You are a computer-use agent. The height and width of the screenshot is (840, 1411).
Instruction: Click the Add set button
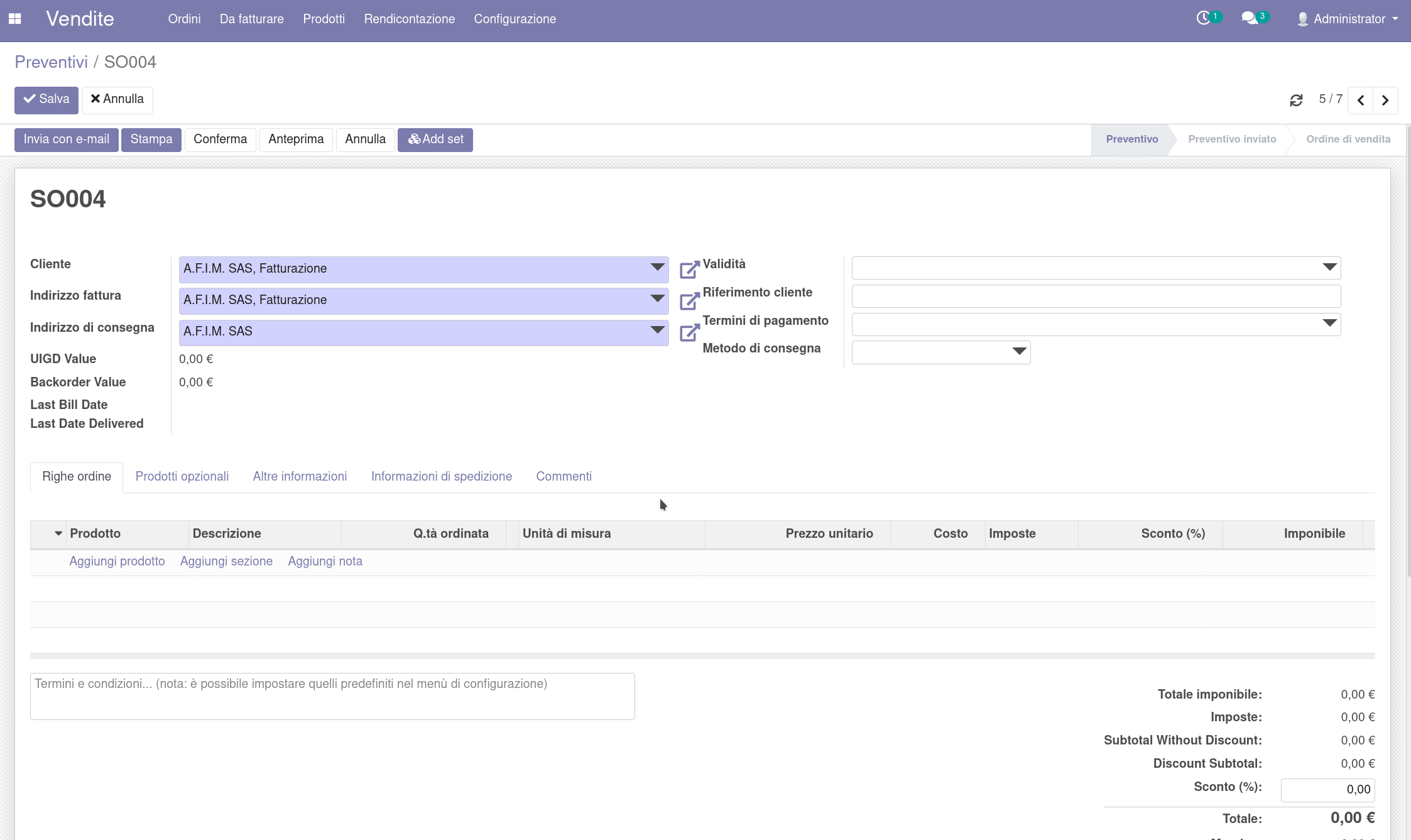pyautogui.click(x=435, y=139)
